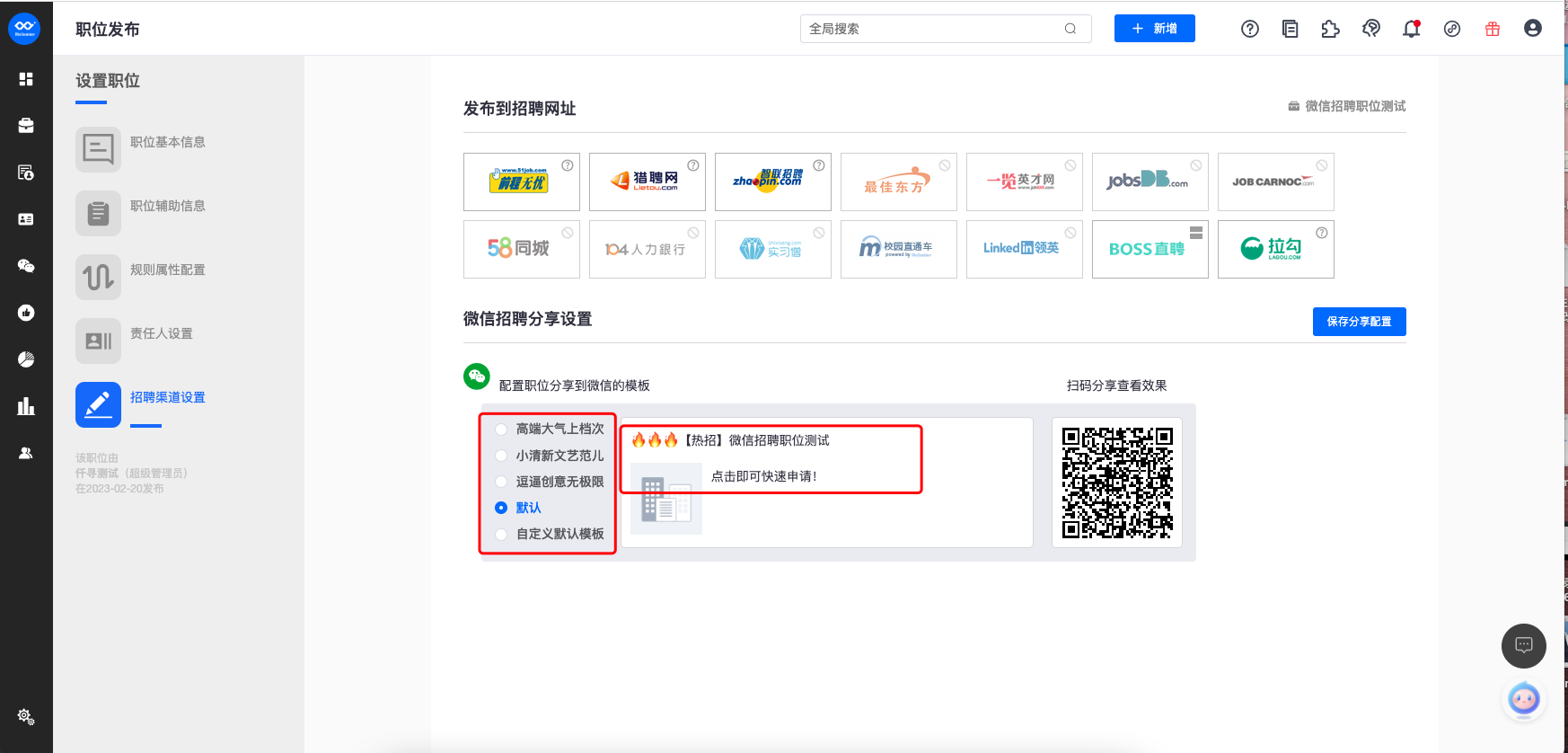
Task: Click the help question mark icon in header
Action: pos(1250,29)
